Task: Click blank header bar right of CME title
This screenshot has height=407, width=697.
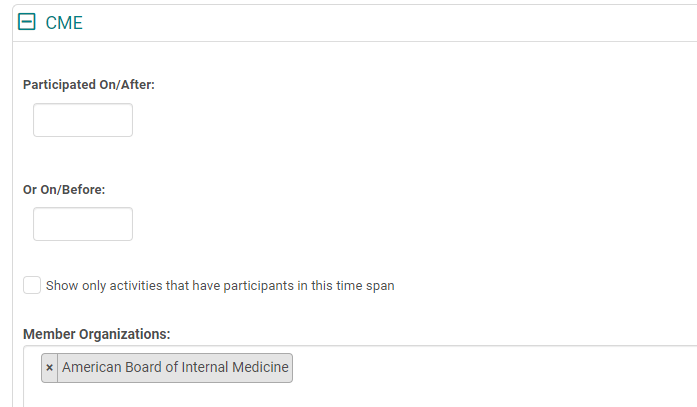Action: click(x=400, y=23)
